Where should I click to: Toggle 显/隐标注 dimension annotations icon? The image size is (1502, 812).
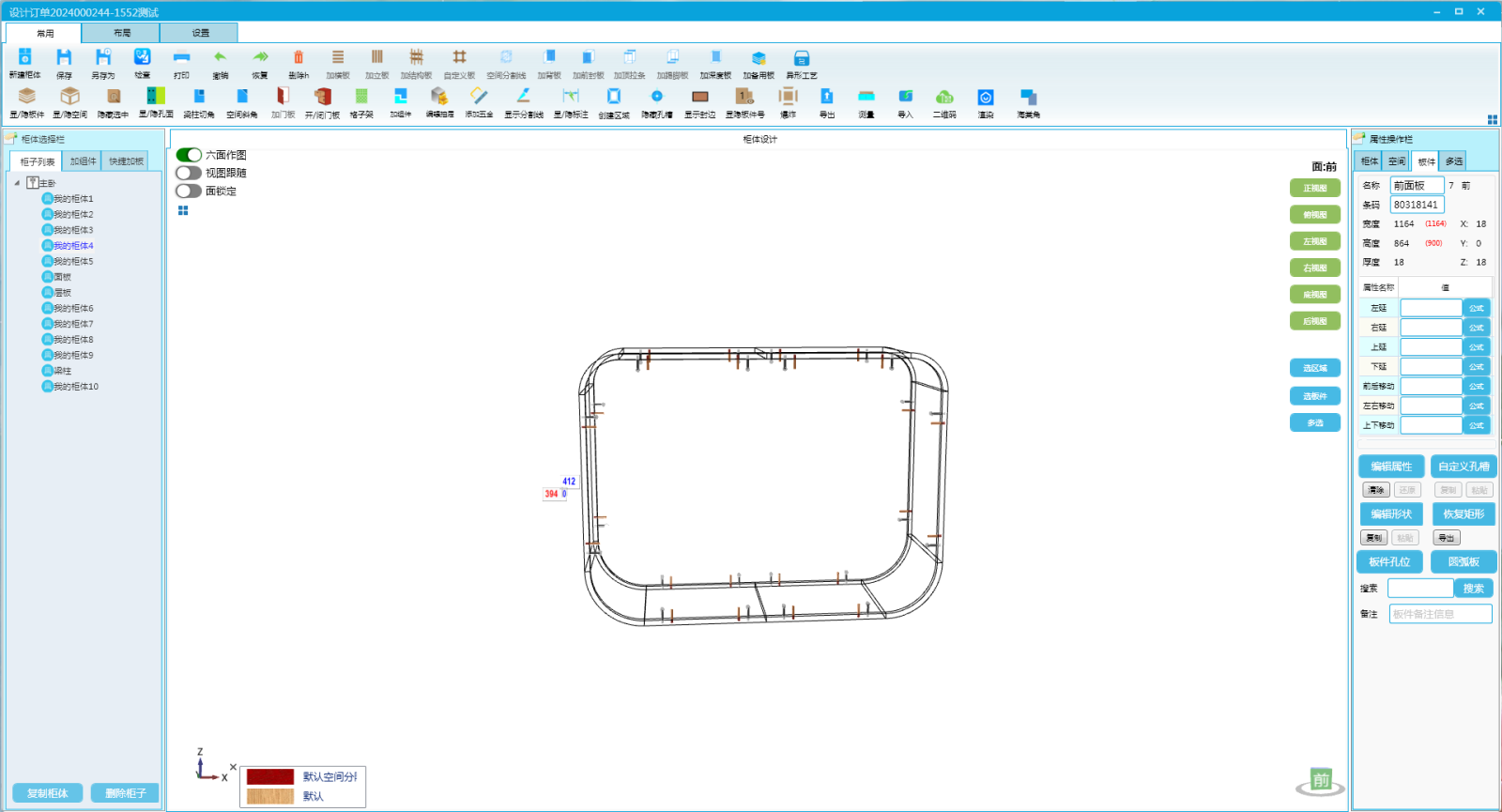click(x=571, y=96)
